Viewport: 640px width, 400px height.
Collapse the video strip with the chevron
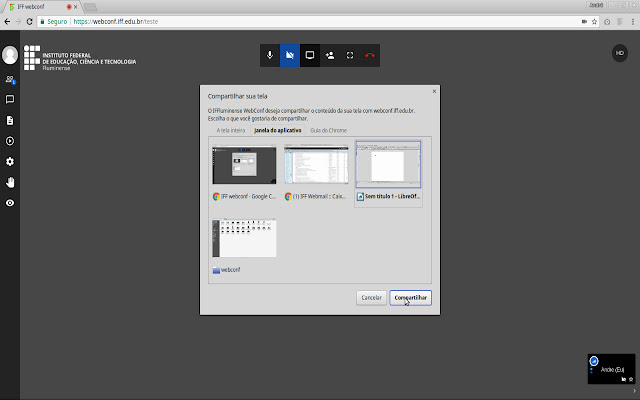[634, 391]
